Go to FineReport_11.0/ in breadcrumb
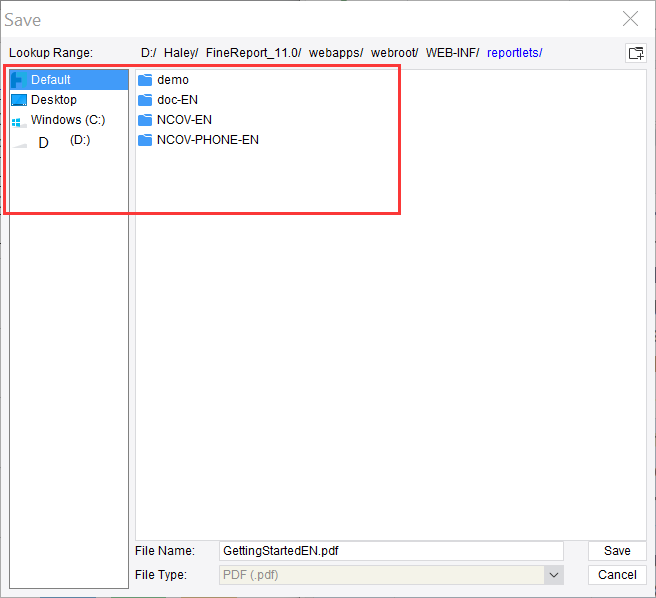This screenshot has height=598, width=656. (253, 53)
